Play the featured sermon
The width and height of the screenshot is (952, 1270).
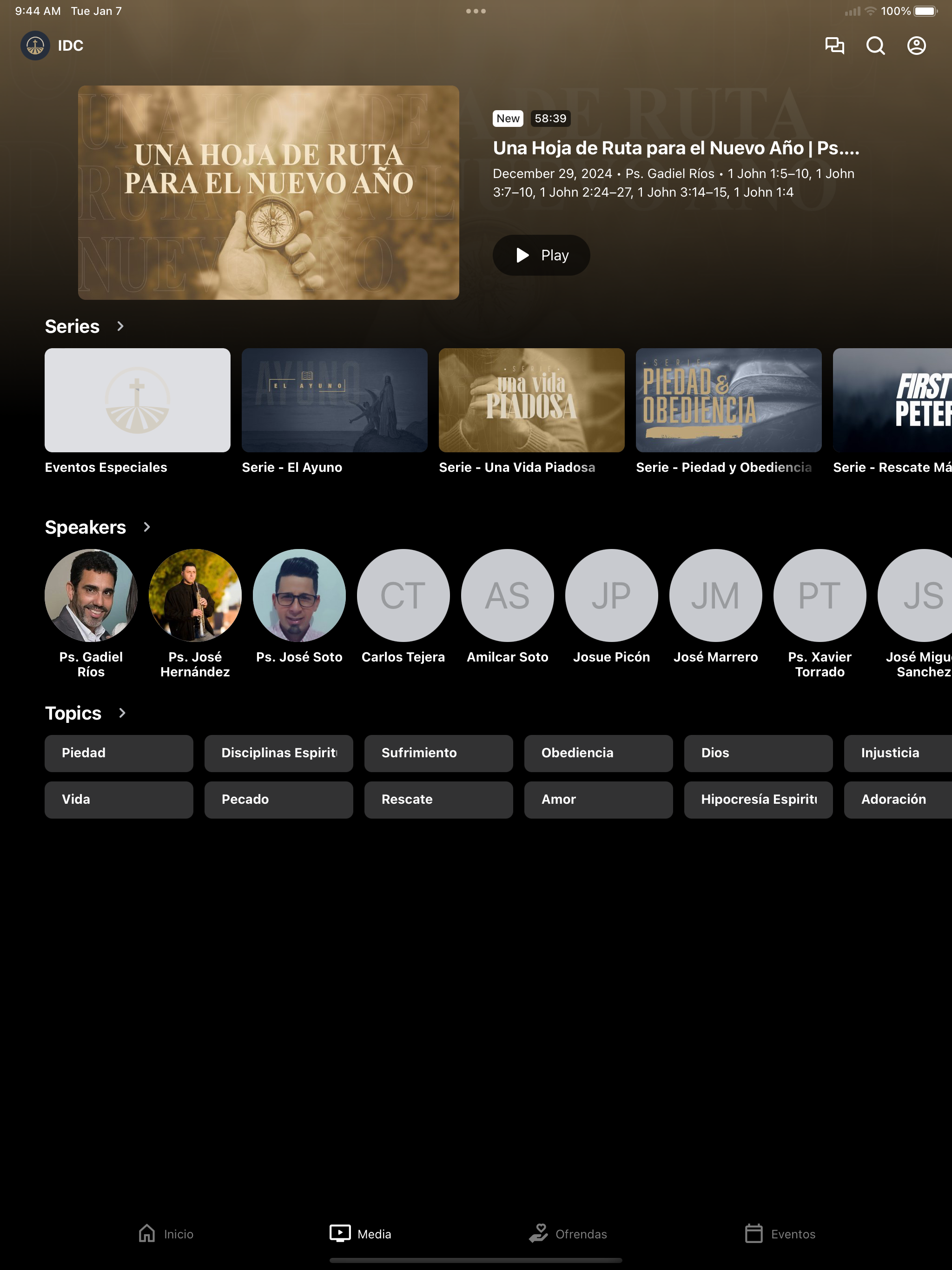[542, 255]
